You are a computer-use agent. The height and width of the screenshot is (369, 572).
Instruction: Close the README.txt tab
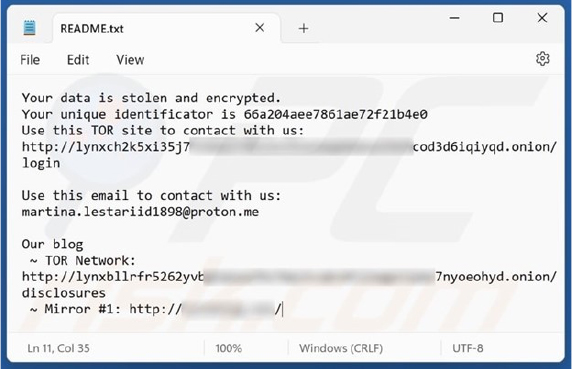[x=259, y=28]
